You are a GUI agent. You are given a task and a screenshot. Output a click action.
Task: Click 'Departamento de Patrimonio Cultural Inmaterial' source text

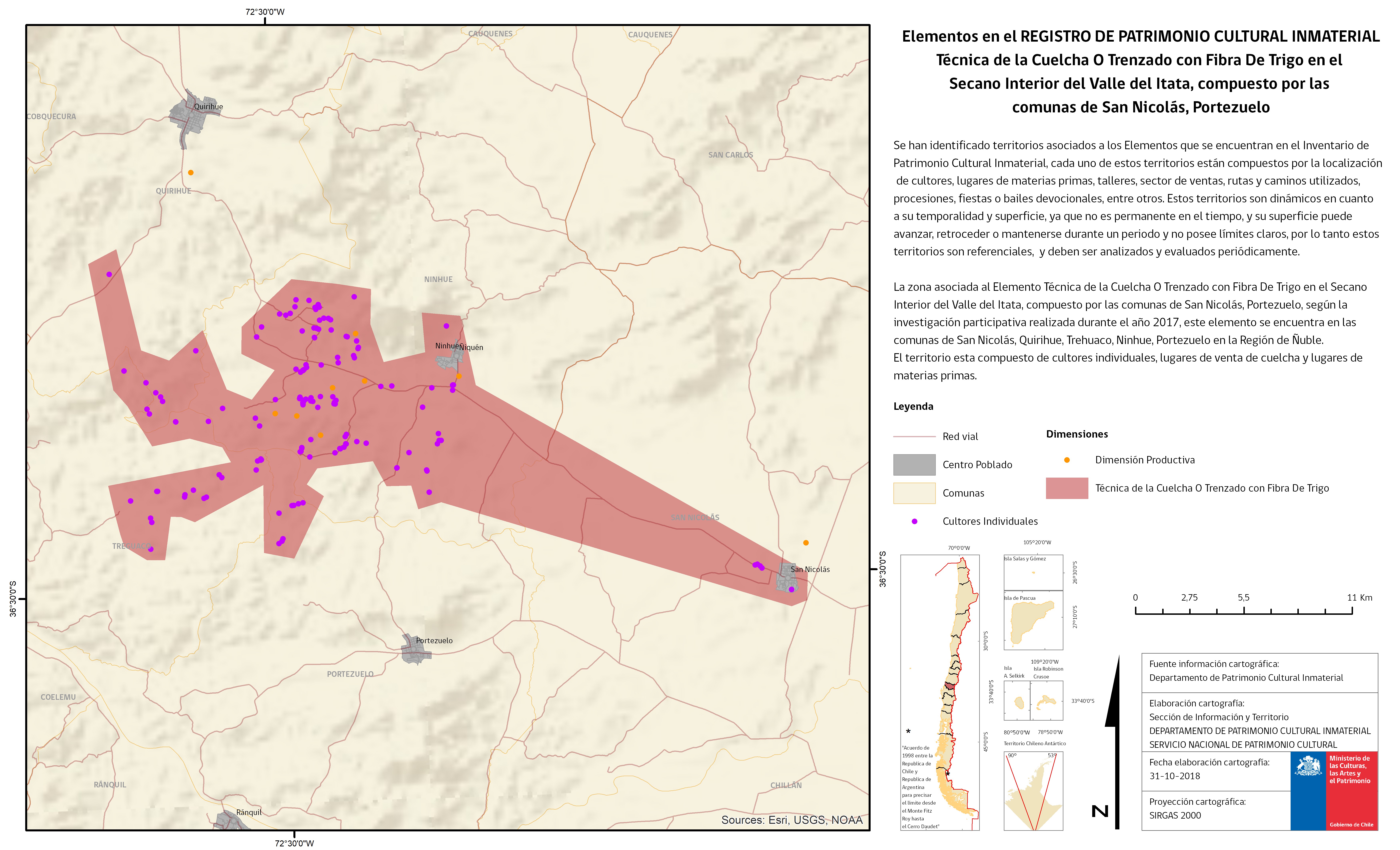point(1246,678)
